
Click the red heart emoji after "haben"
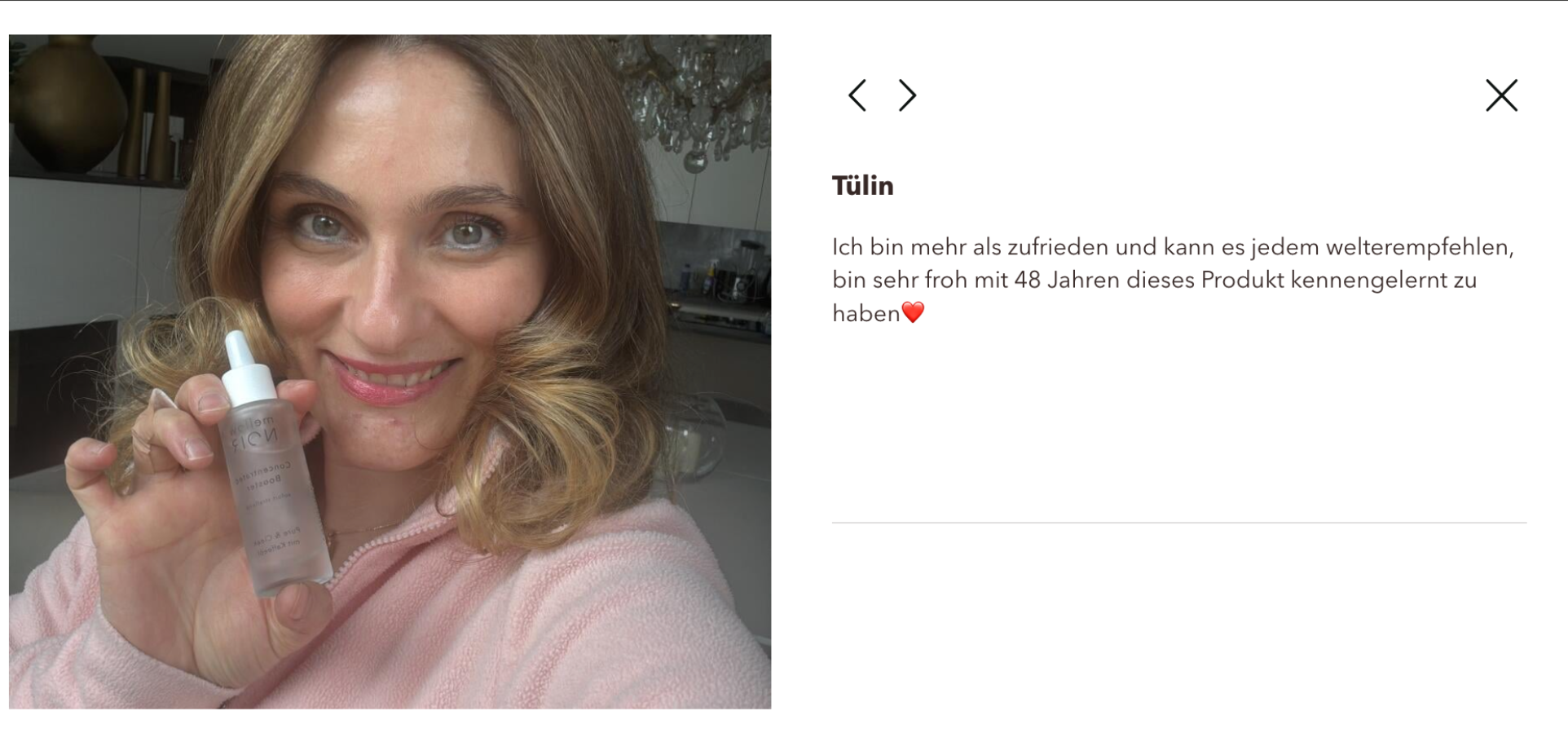[x=913, y=312]
